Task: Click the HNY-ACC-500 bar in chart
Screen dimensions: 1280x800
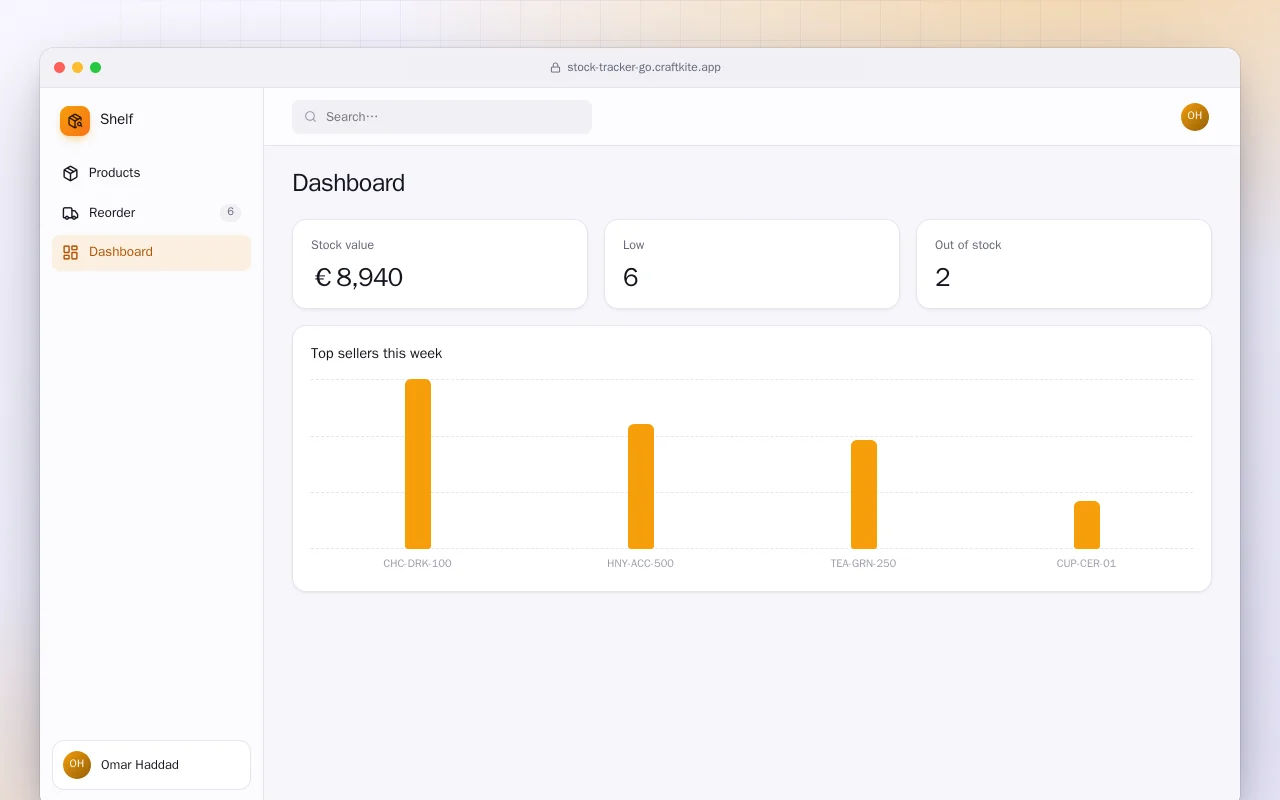Action: [x=641, y=487]
